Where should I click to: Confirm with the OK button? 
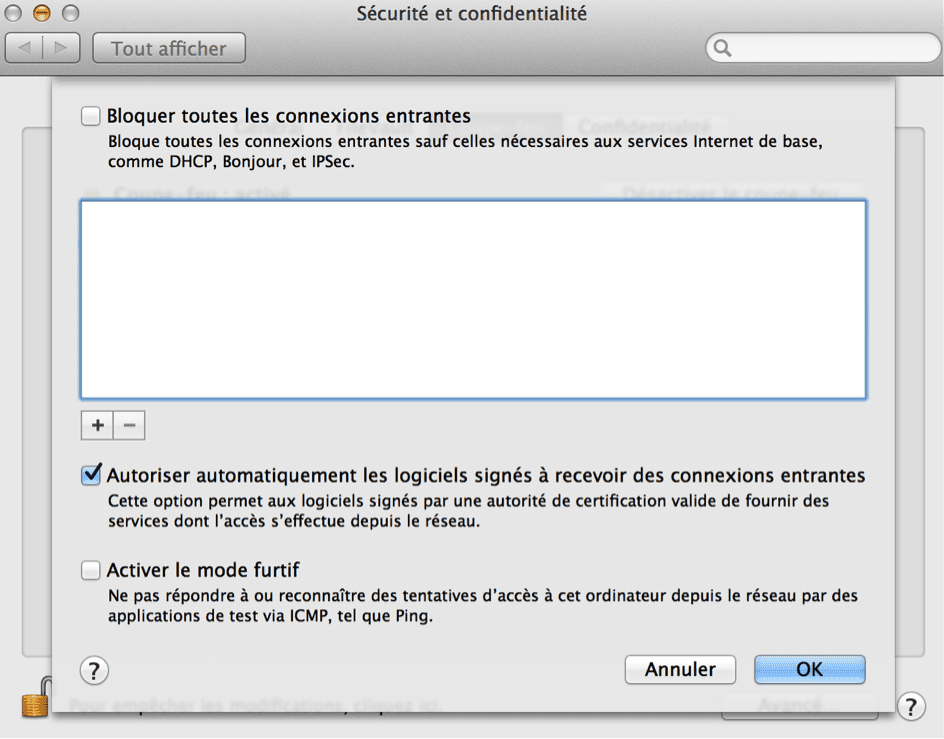(809, 669)
